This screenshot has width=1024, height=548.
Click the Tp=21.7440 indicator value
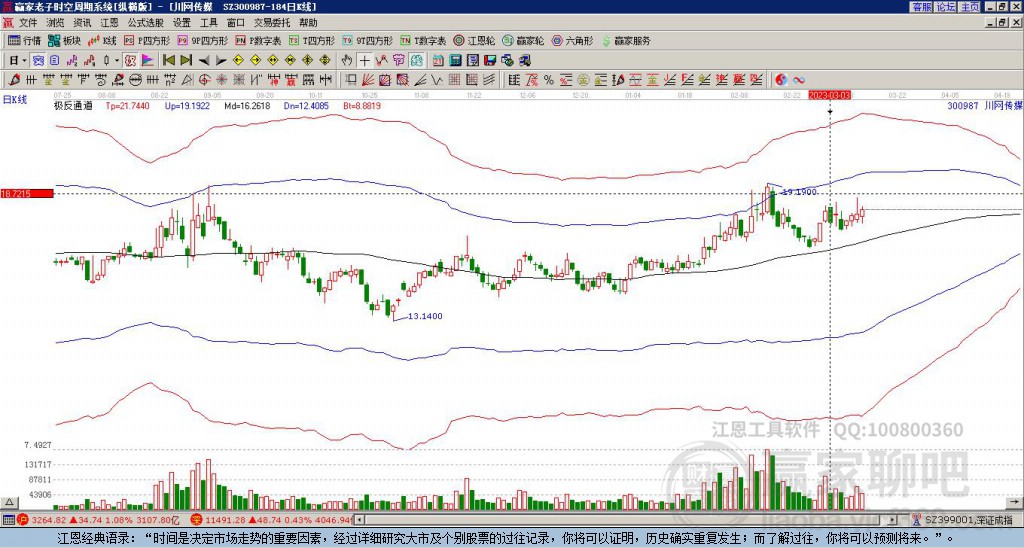point(127,105)
